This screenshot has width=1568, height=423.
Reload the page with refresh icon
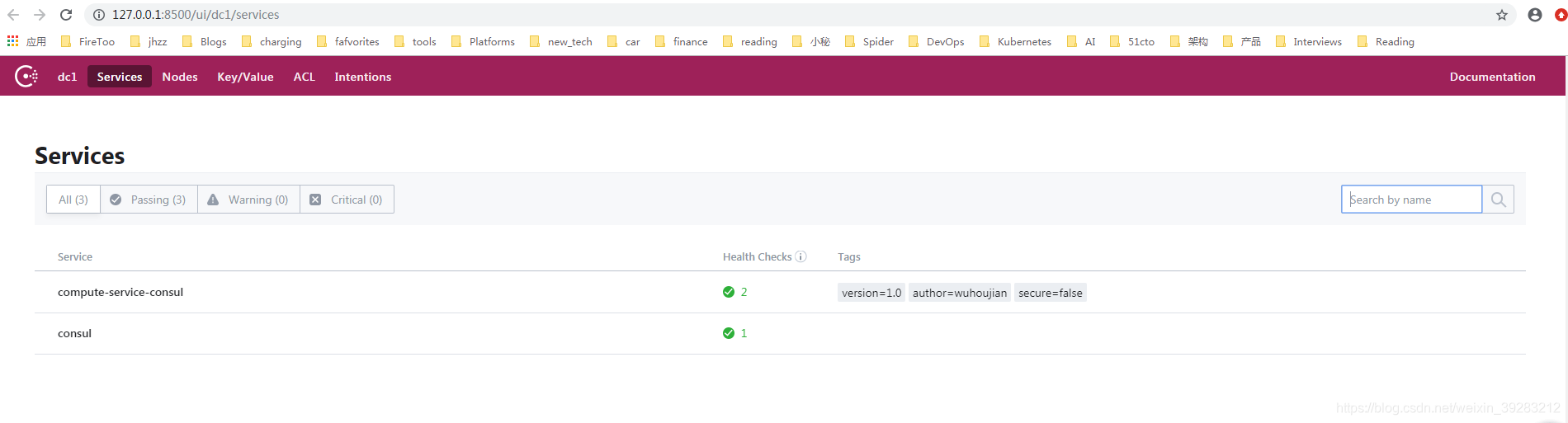click(66, 15)
